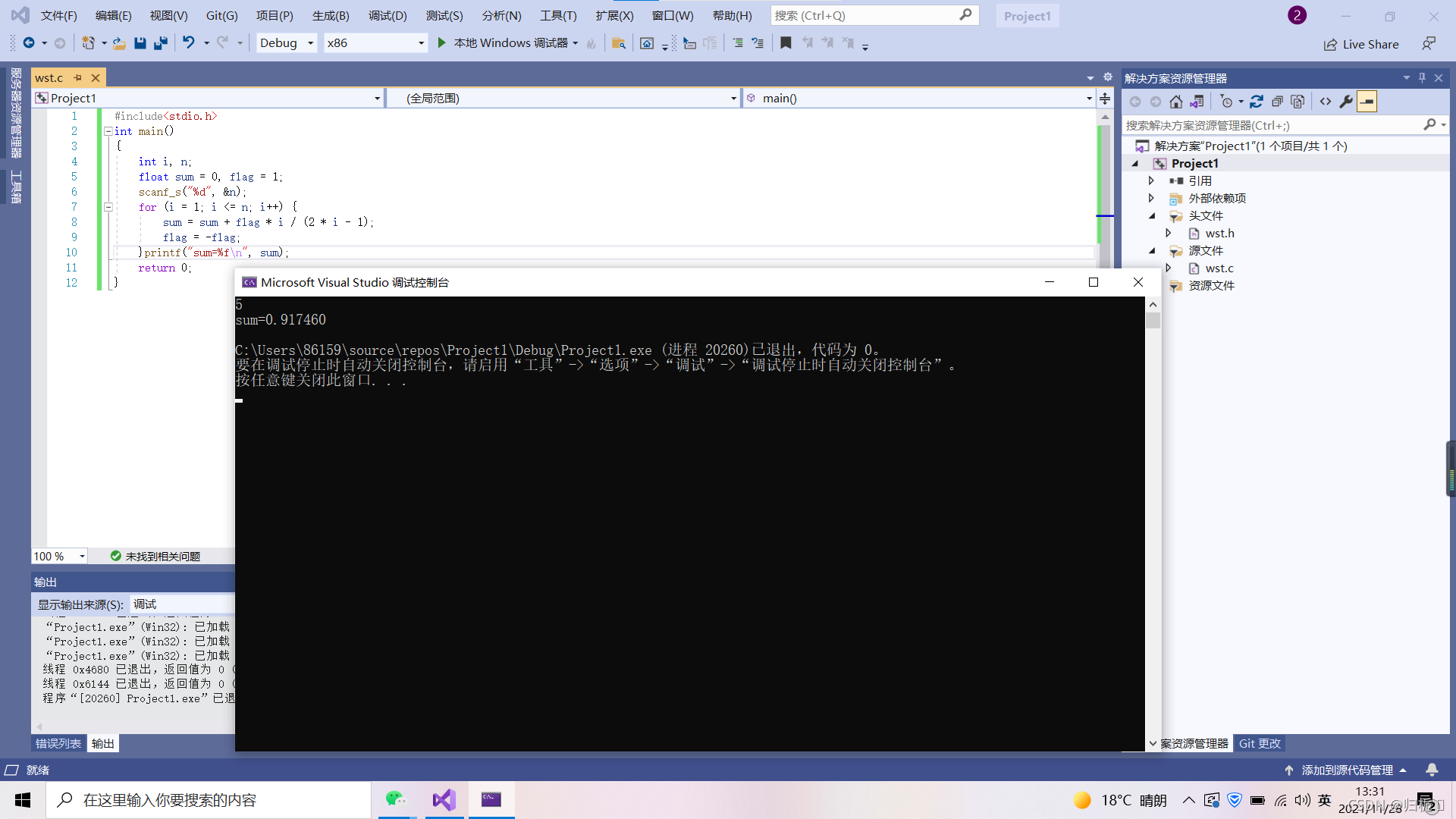Open the Windows Start menu
This screenshot has height=819, width=1456.
[23, 800]
